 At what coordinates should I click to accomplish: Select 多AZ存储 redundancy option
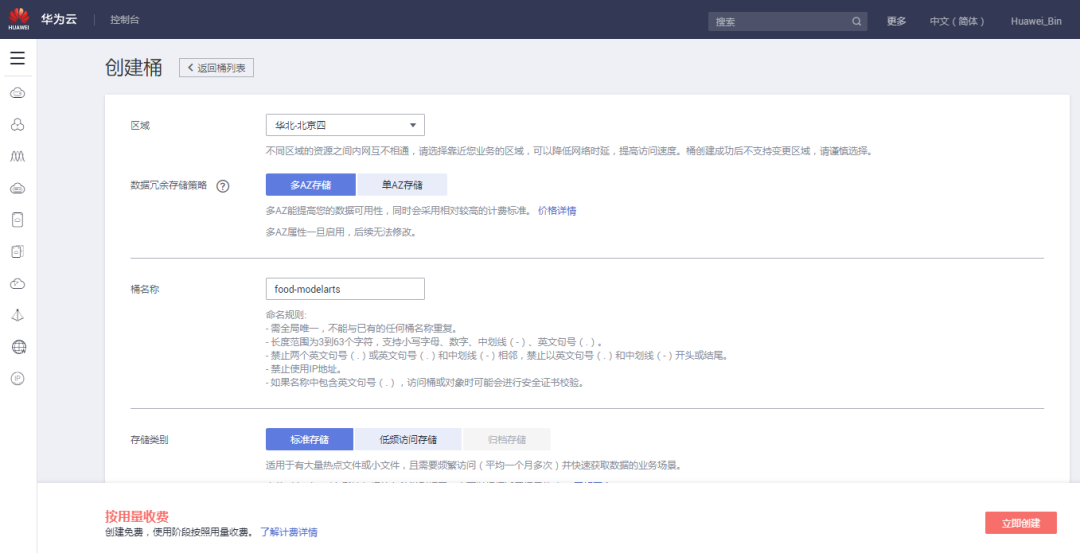click(311, 185)
